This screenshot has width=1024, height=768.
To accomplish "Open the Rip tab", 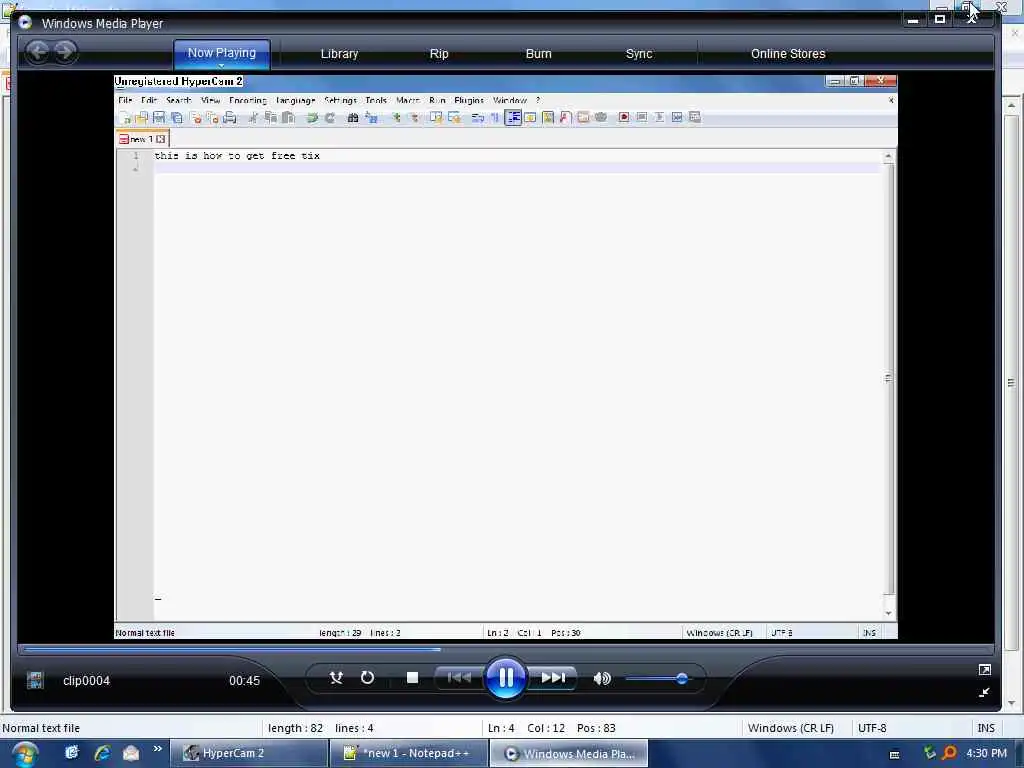I will pos(439,54).
